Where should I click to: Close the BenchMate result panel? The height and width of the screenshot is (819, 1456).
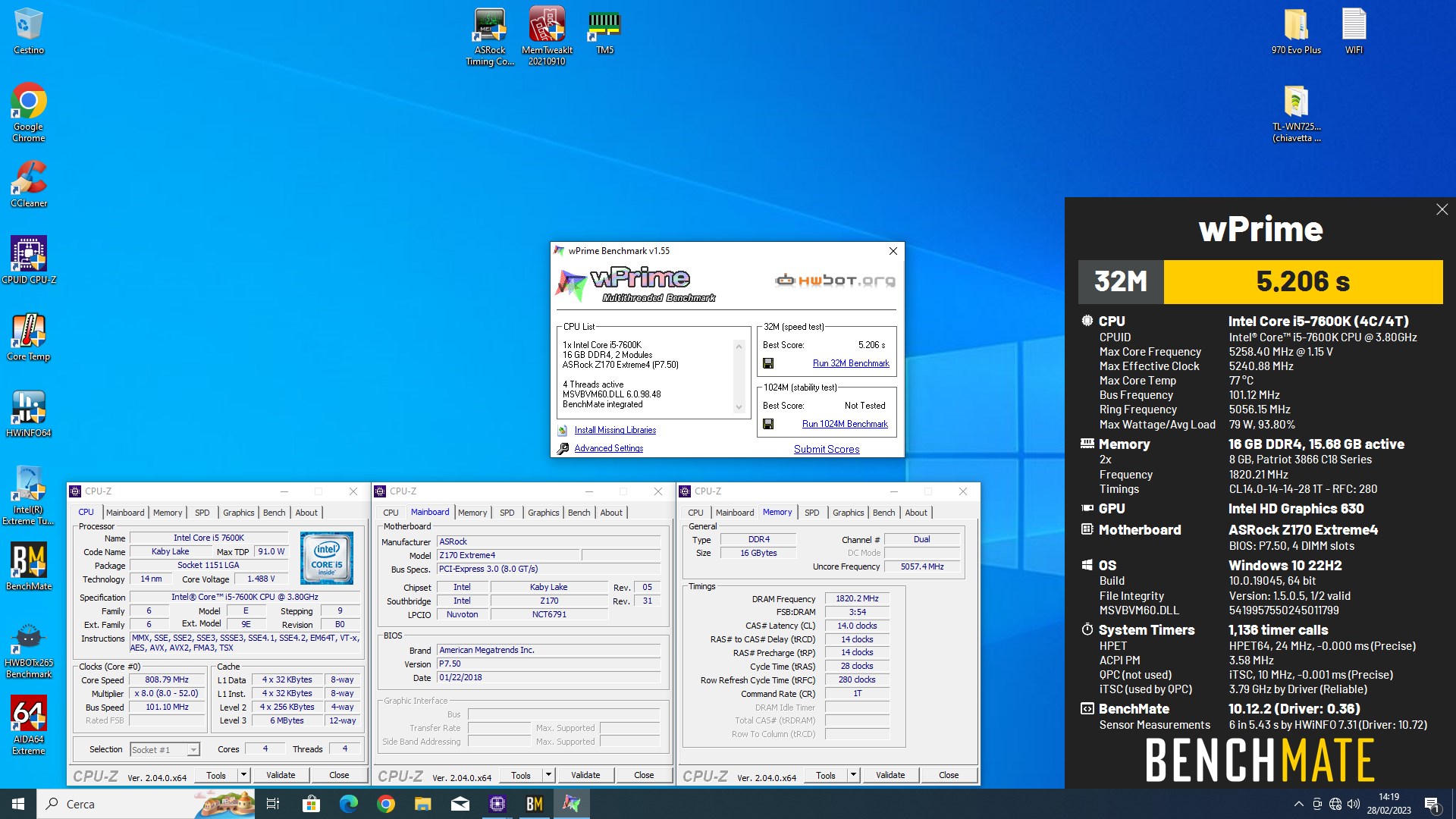(x=1442, y=209)
